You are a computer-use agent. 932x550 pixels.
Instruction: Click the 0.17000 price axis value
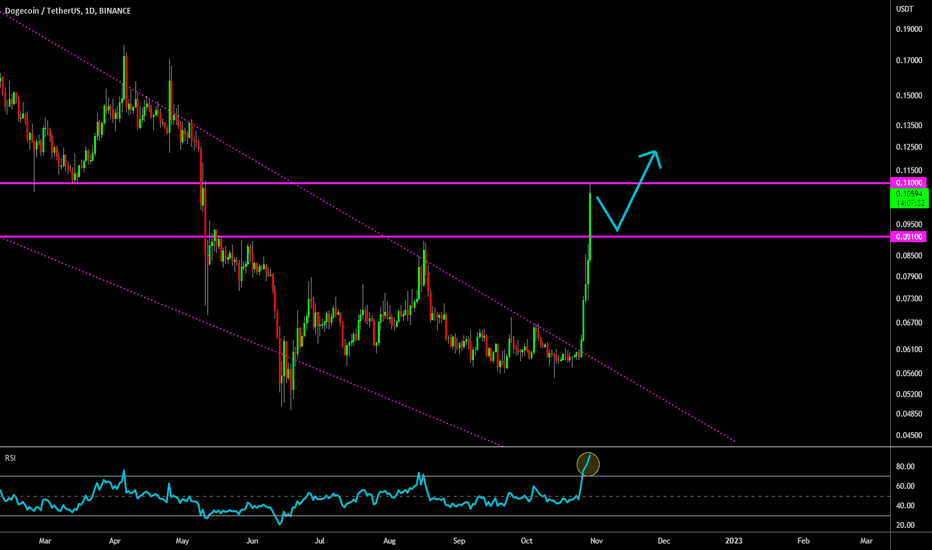tap(909, 60)
